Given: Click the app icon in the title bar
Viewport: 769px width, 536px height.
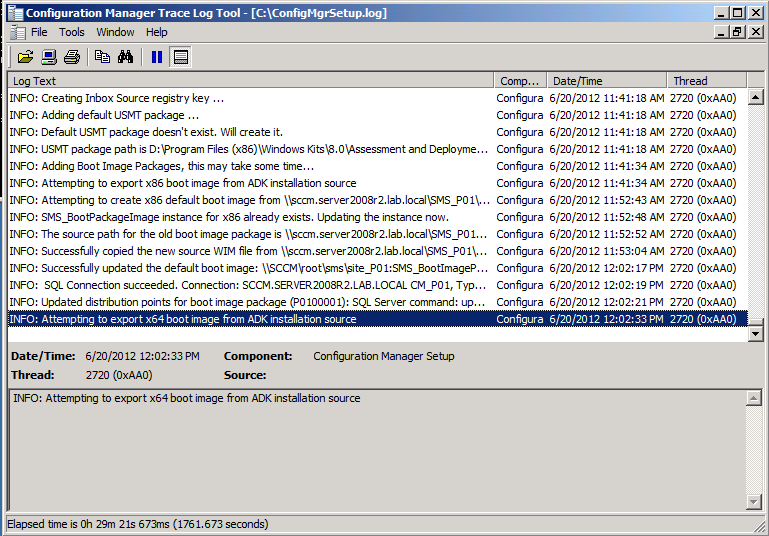Looking at the screenshot, I should [x=15, y=13].
